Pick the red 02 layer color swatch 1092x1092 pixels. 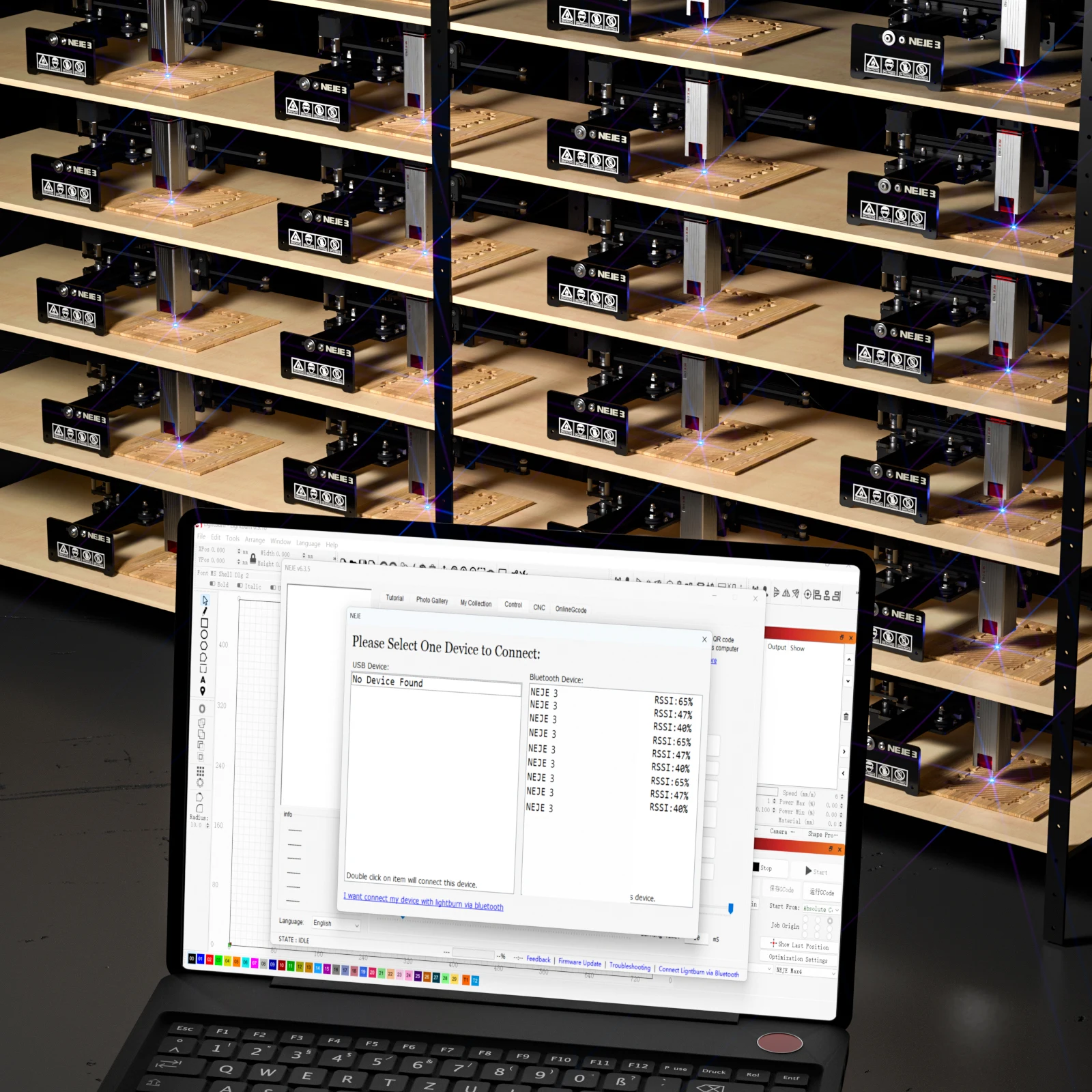(x=210, y=960)
